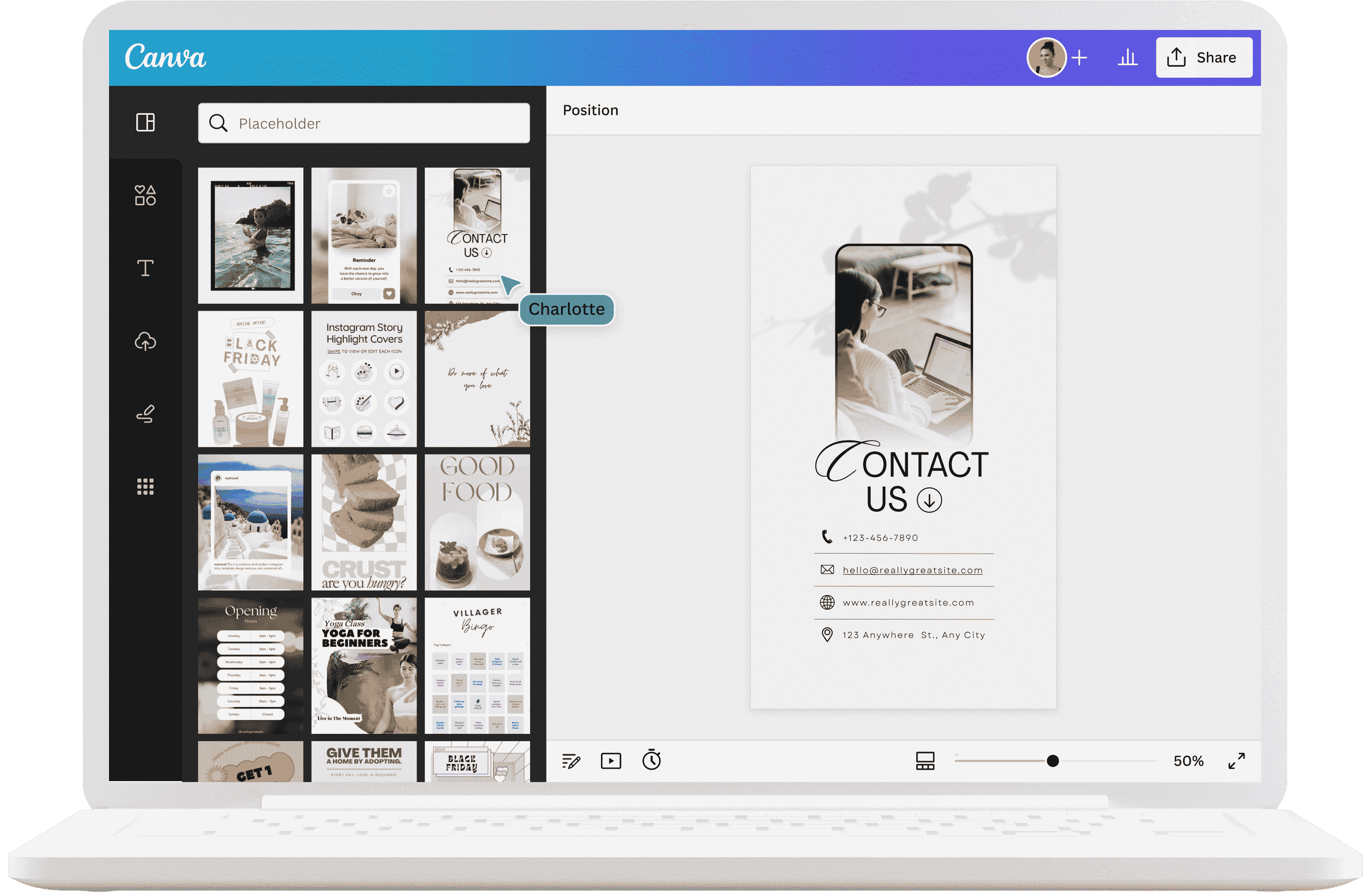Click the www.reallygreatsite.com text
1370x896 pixels.
point(908,603)
